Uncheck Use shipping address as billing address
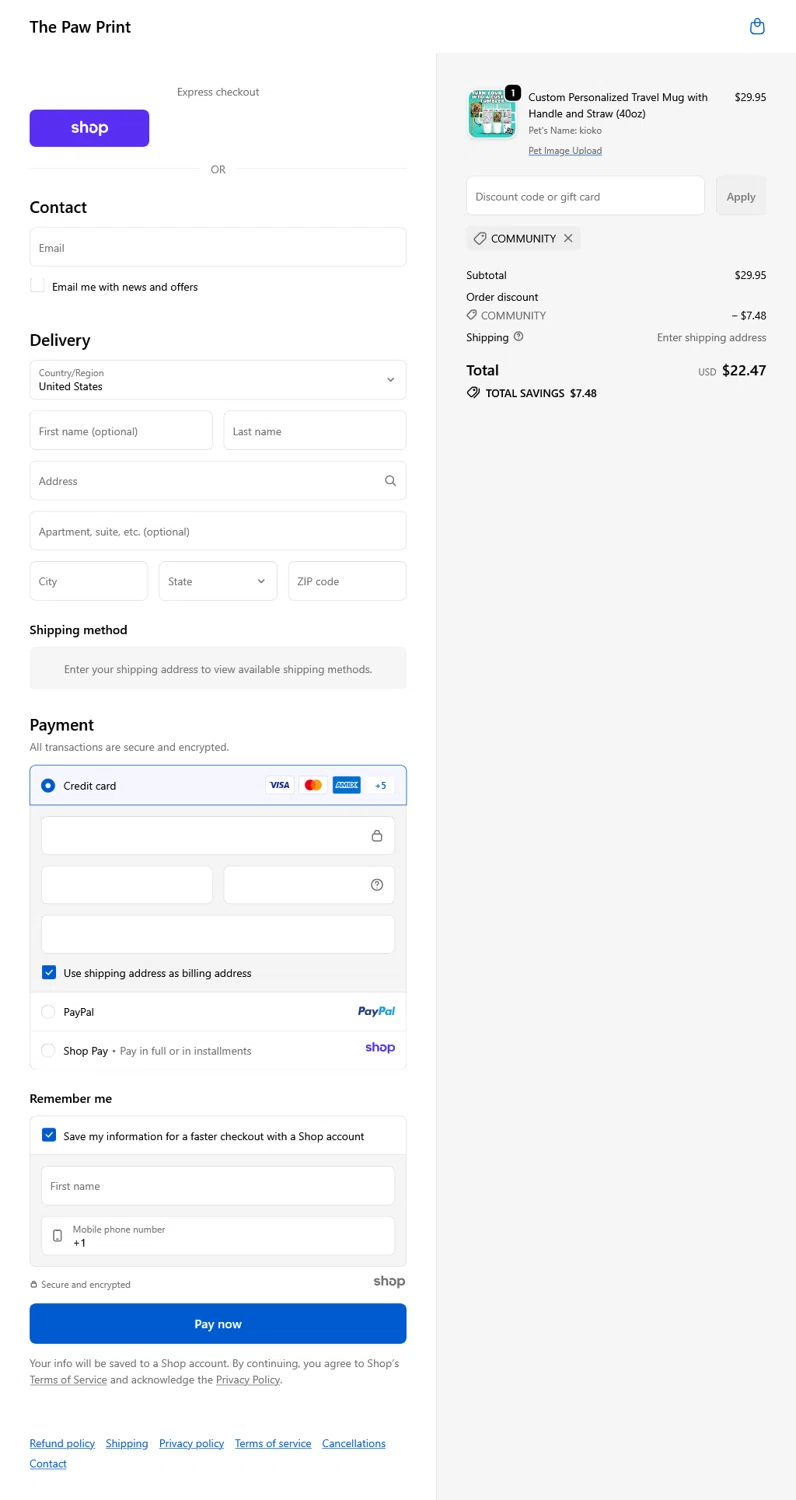The width and height of the screenshot is (796, 1500). [x=49, y=972]
